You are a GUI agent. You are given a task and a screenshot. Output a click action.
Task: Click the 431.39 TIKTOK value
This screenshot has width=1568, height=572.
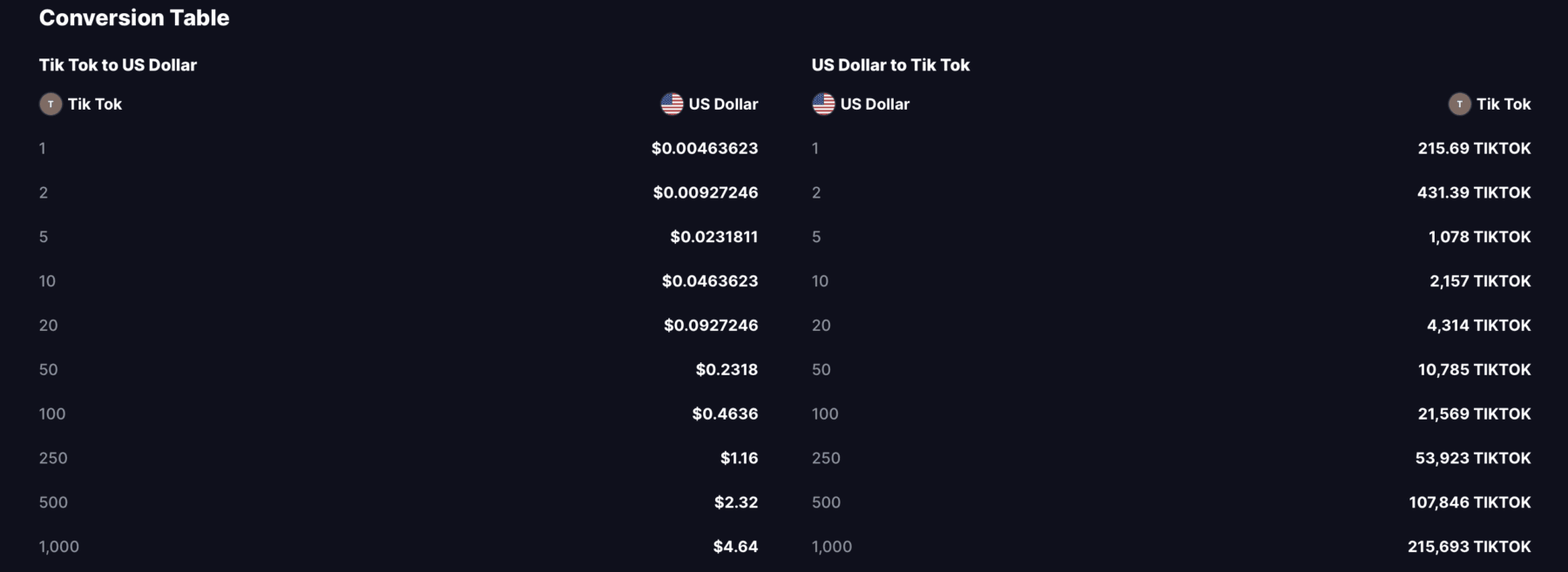[x=1474, y=193]
